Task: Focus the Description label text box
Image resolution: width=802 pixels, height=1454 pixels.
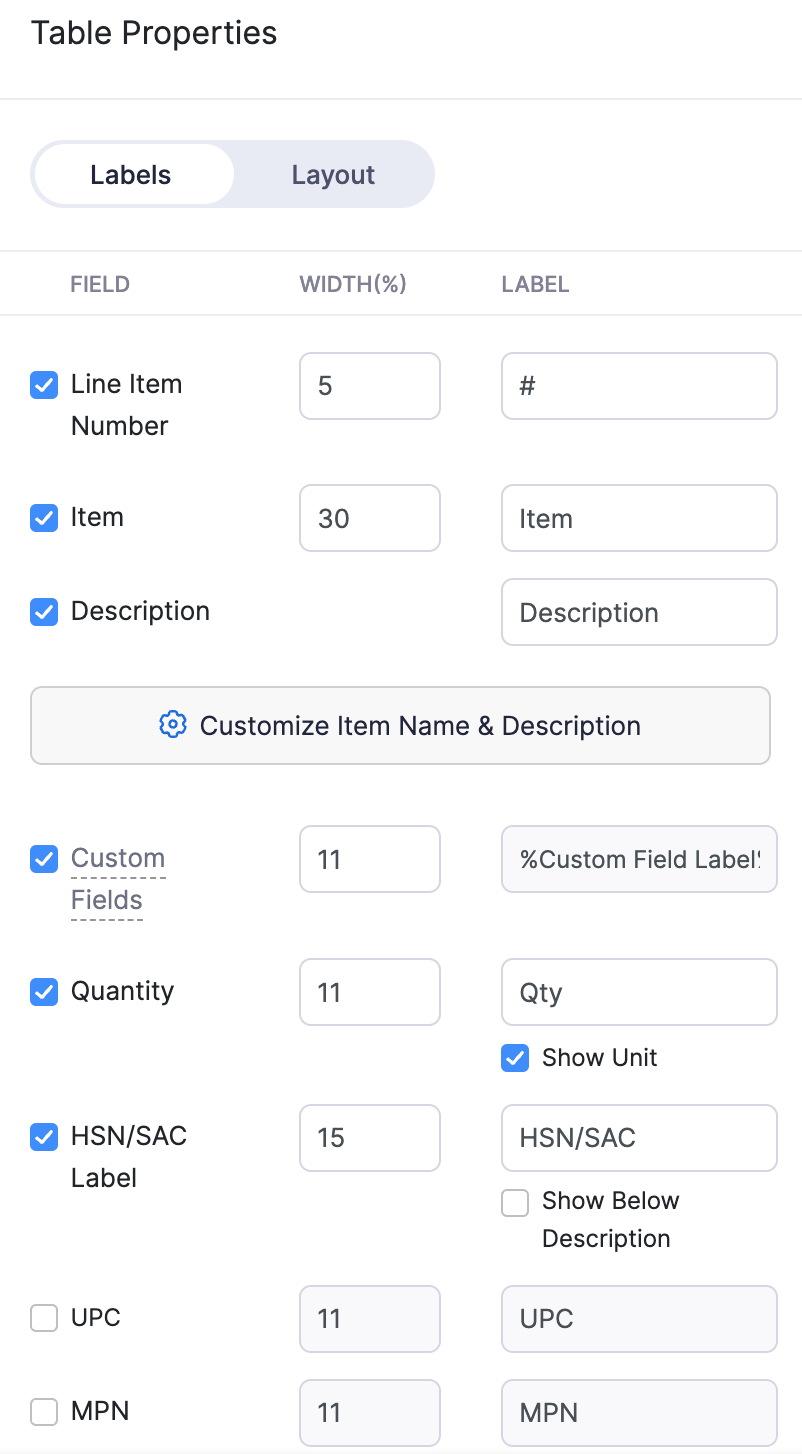Action: click(638, 612)
